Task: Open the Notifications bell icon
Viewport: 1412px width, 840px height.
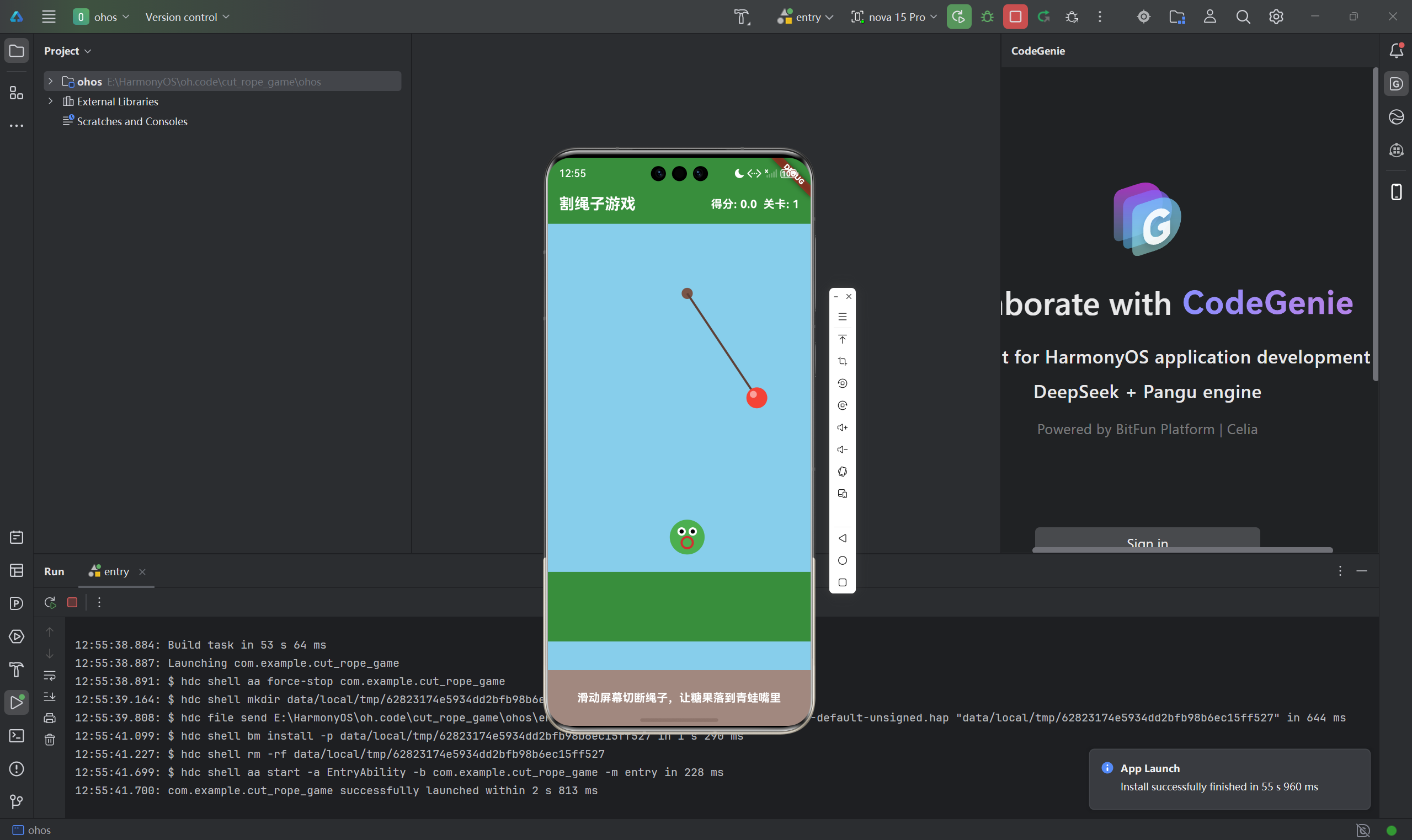Action: coord(1396,51)
